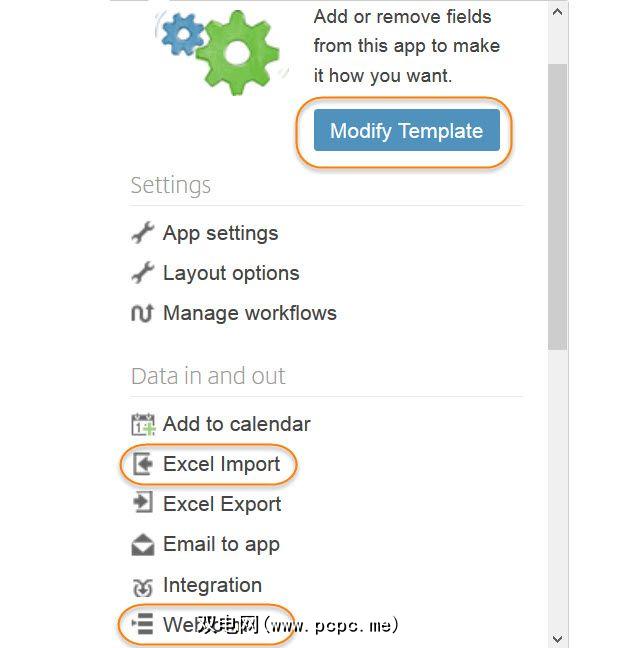Select Excel Export option
This screenshot has height=648, width=640.
pos(222,504)
